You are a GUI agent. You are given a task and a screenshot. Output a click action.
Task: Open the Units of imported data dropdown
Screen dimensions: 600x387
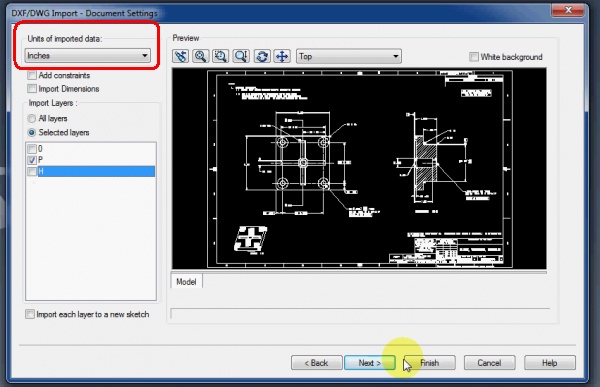[x=87, y=56]
